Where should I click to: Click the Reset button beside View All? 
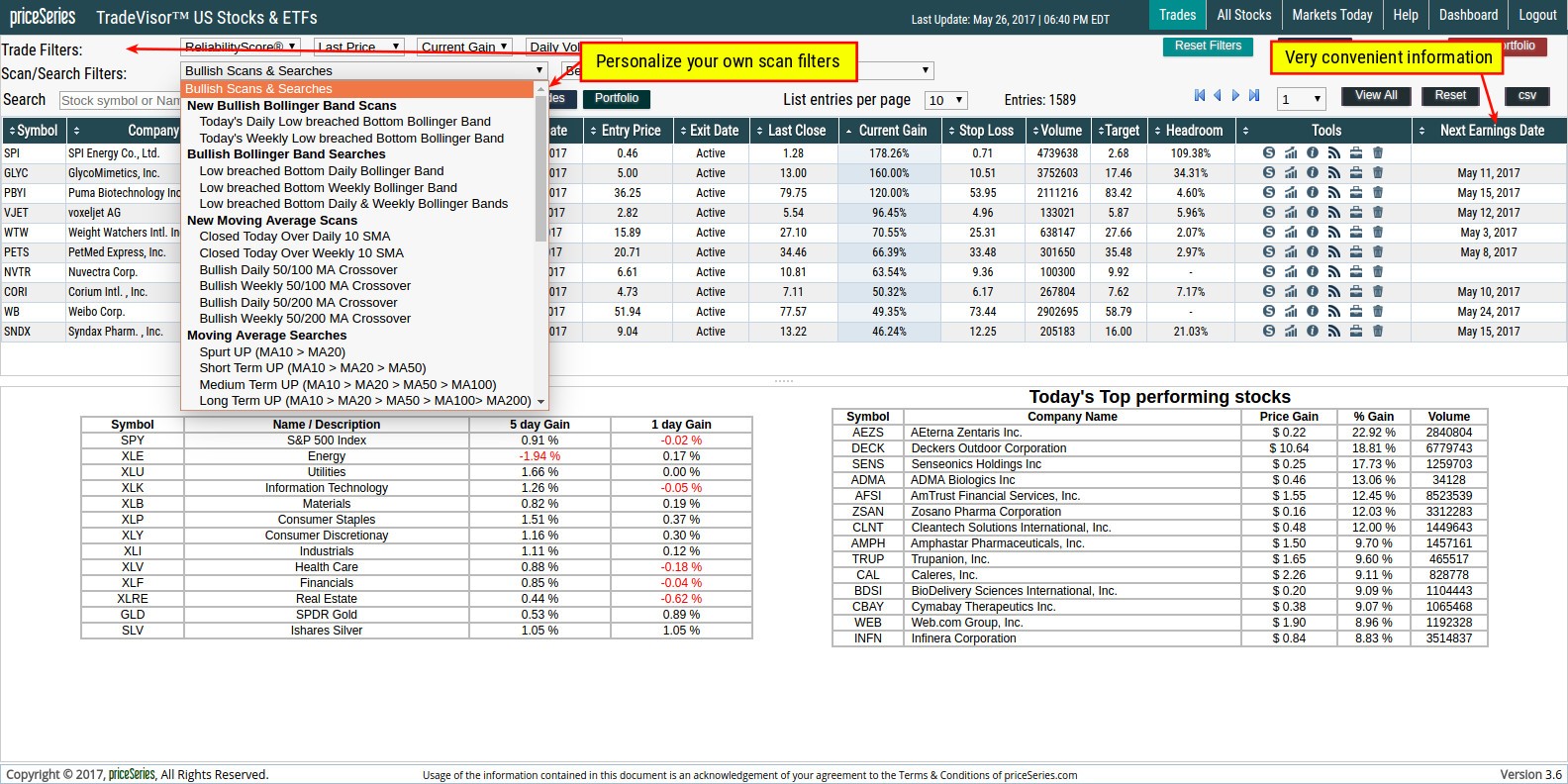tap(1450, 96)
